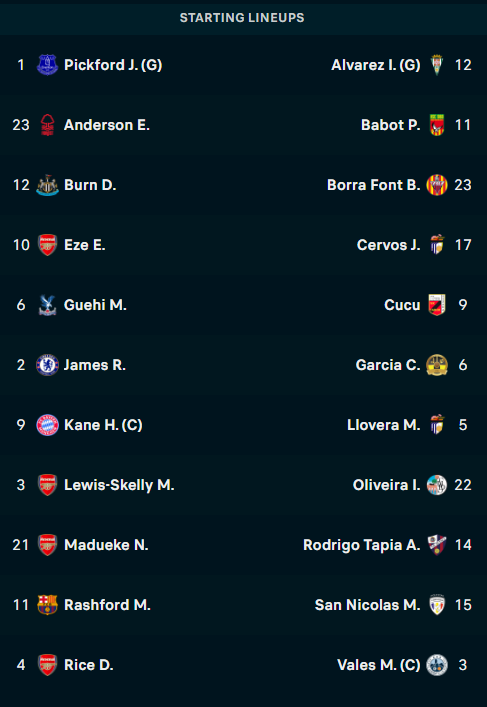Click the Newcastle crest beside Burn D.
The width and height of the screenshot is (487, 707).
(x=47, y=185)
